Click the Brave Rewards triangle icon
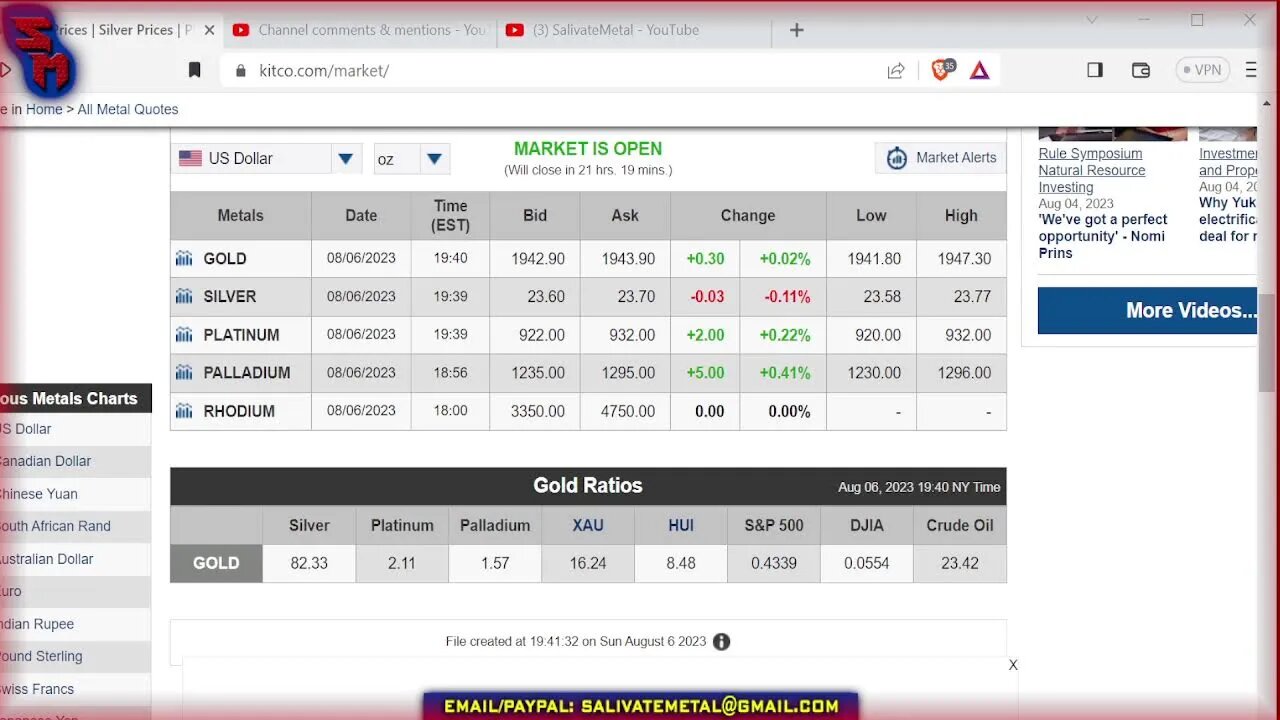1280x720 pixels. point(980,70)
